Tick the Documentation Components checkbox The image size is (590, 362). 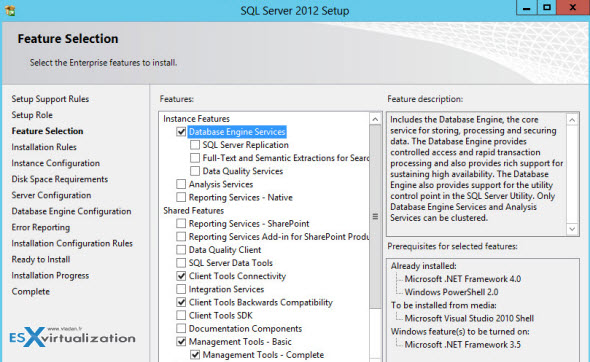(181, 329)
